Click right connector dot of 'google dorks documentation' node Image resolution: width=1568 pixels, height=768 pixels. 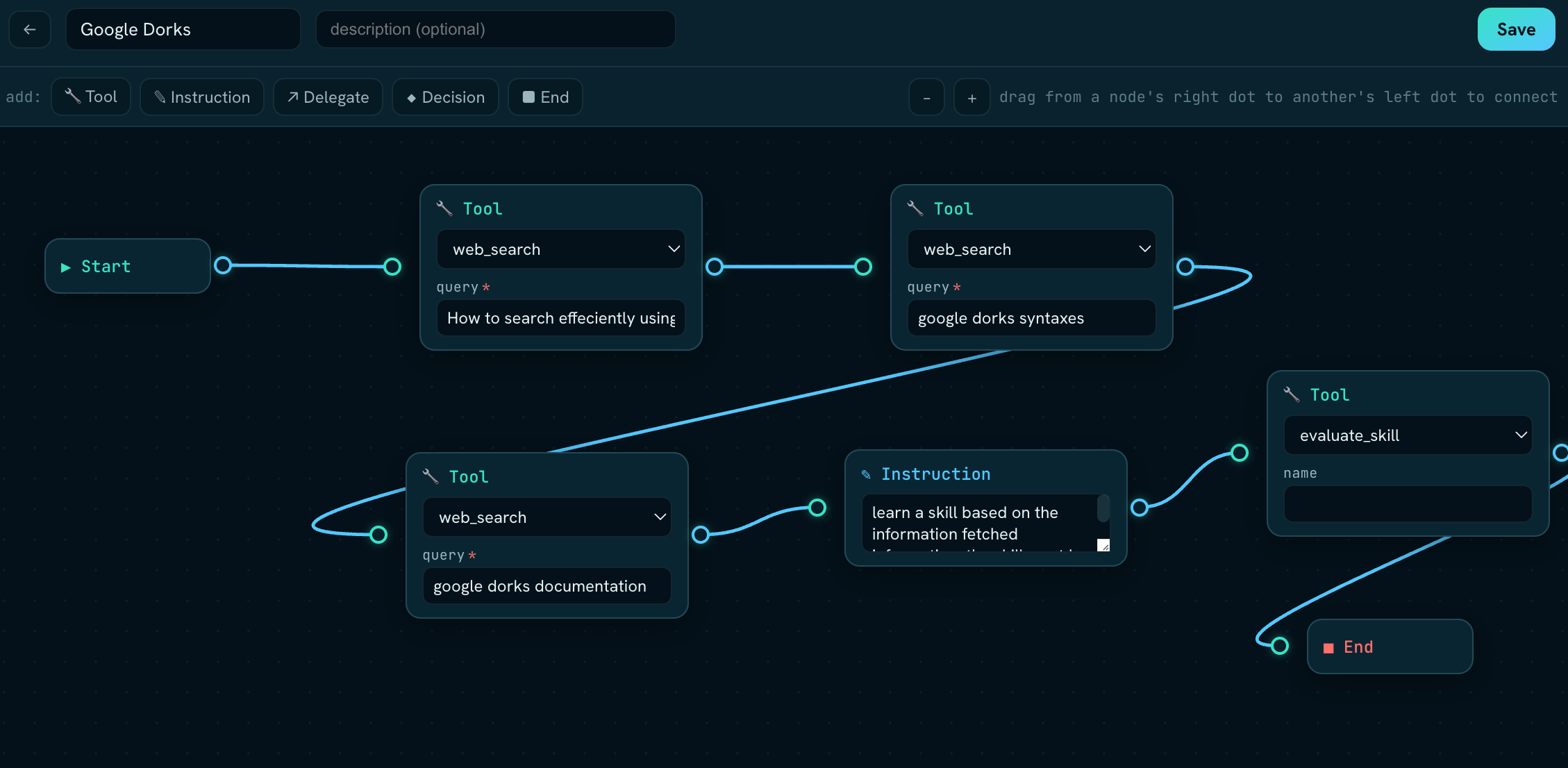click(701, 535)
